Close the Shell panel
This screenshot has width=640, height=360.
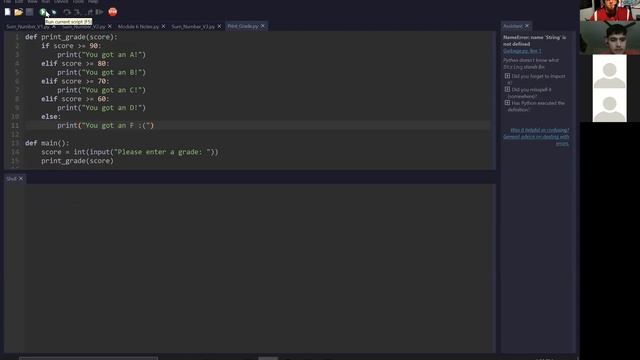click(21, 179)
